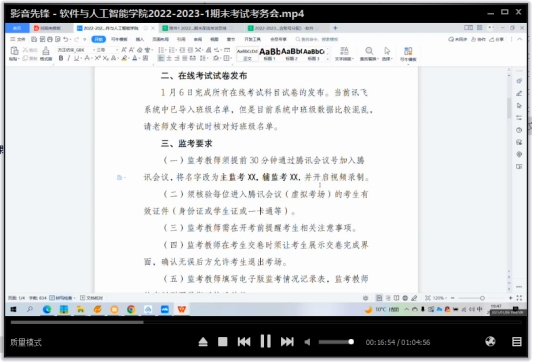Click the format painter brush icon
This screenshot has height=362, width=533.
pos(46,54)
